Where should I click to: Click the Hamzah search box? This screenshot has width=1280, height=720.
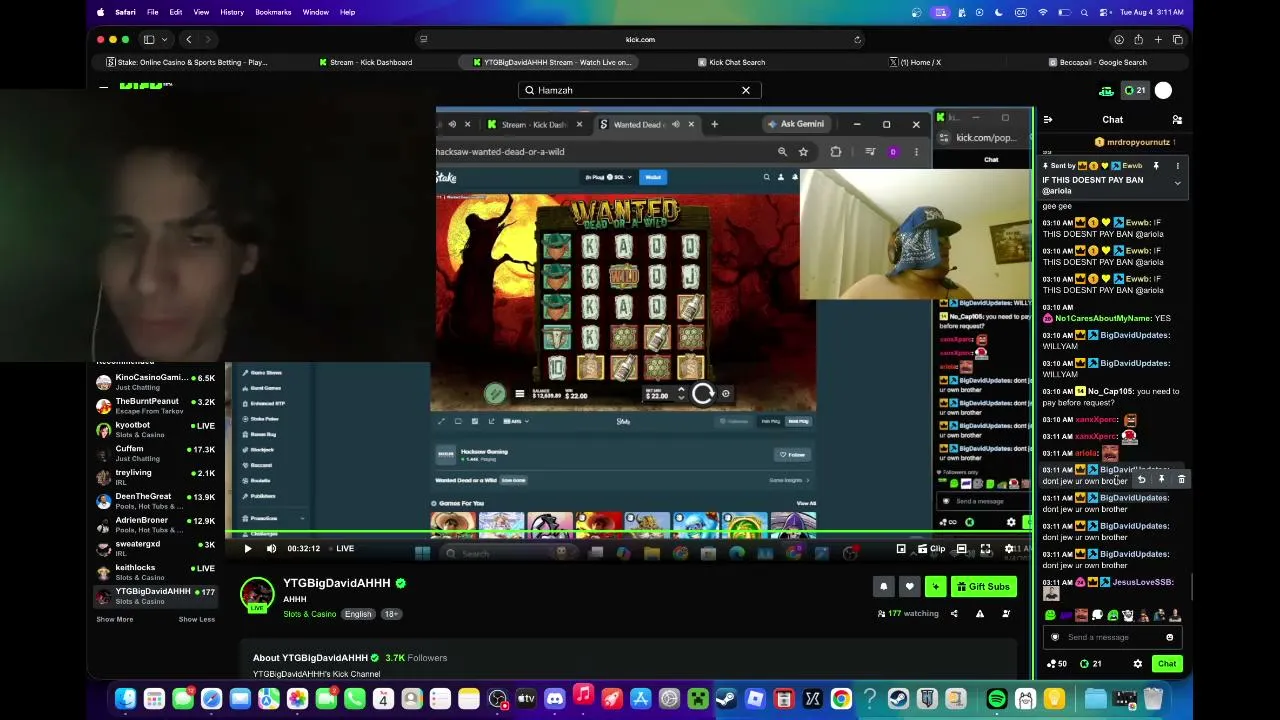pyautogui.click(x=639, y=90)
